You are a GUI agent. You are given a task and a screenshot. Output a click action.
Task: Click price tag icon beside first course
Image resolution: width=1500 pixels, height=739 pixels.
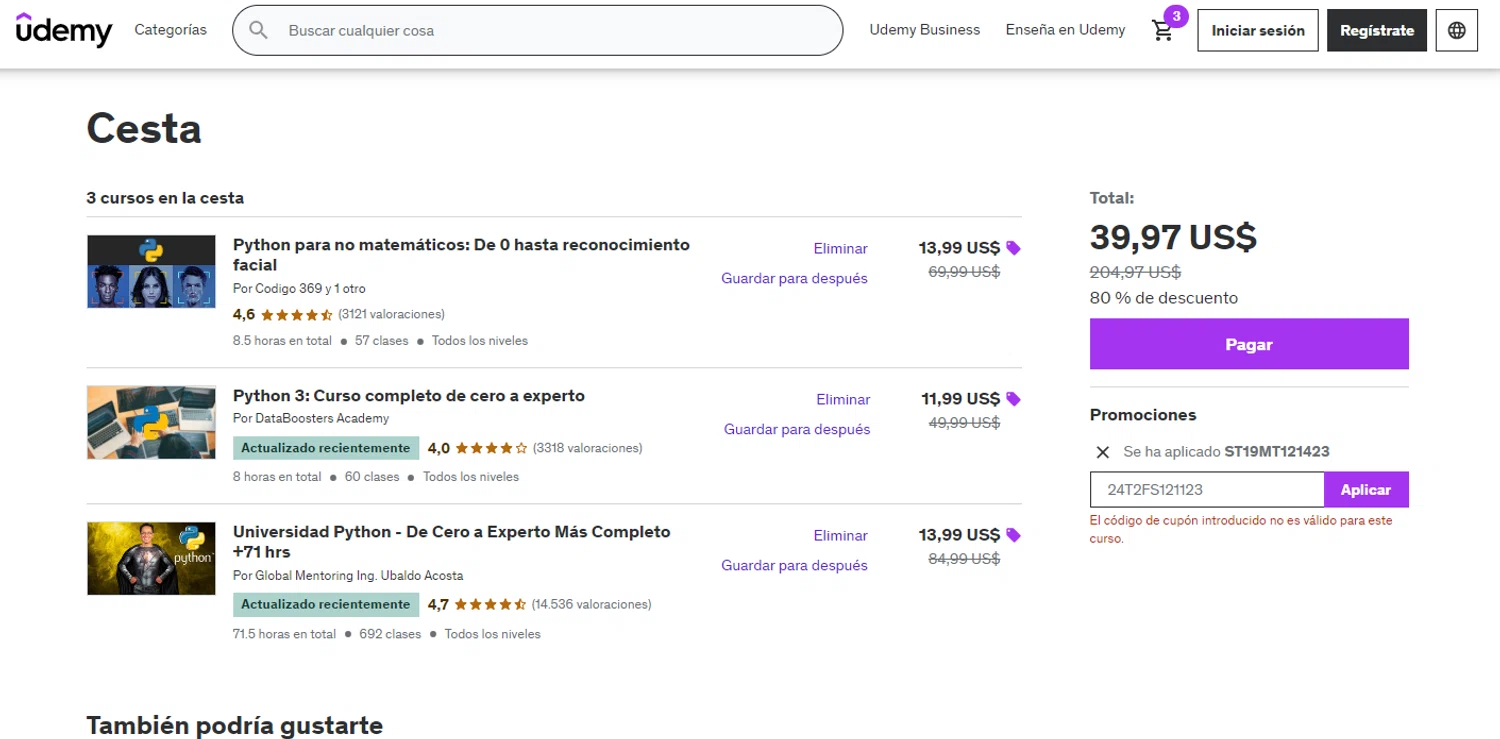coord(1013,248)
